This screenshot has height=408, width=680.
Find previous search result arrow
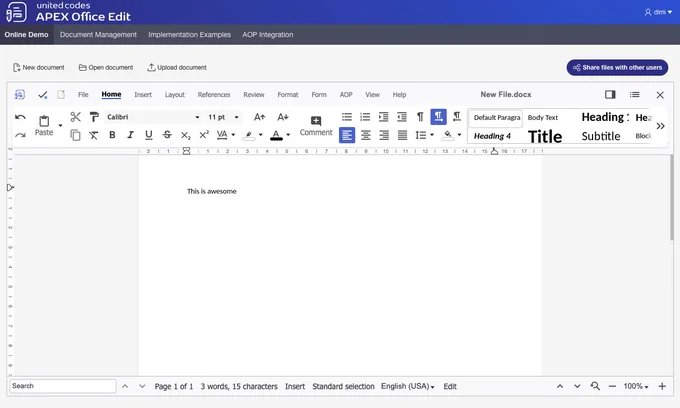pos(125,386)
